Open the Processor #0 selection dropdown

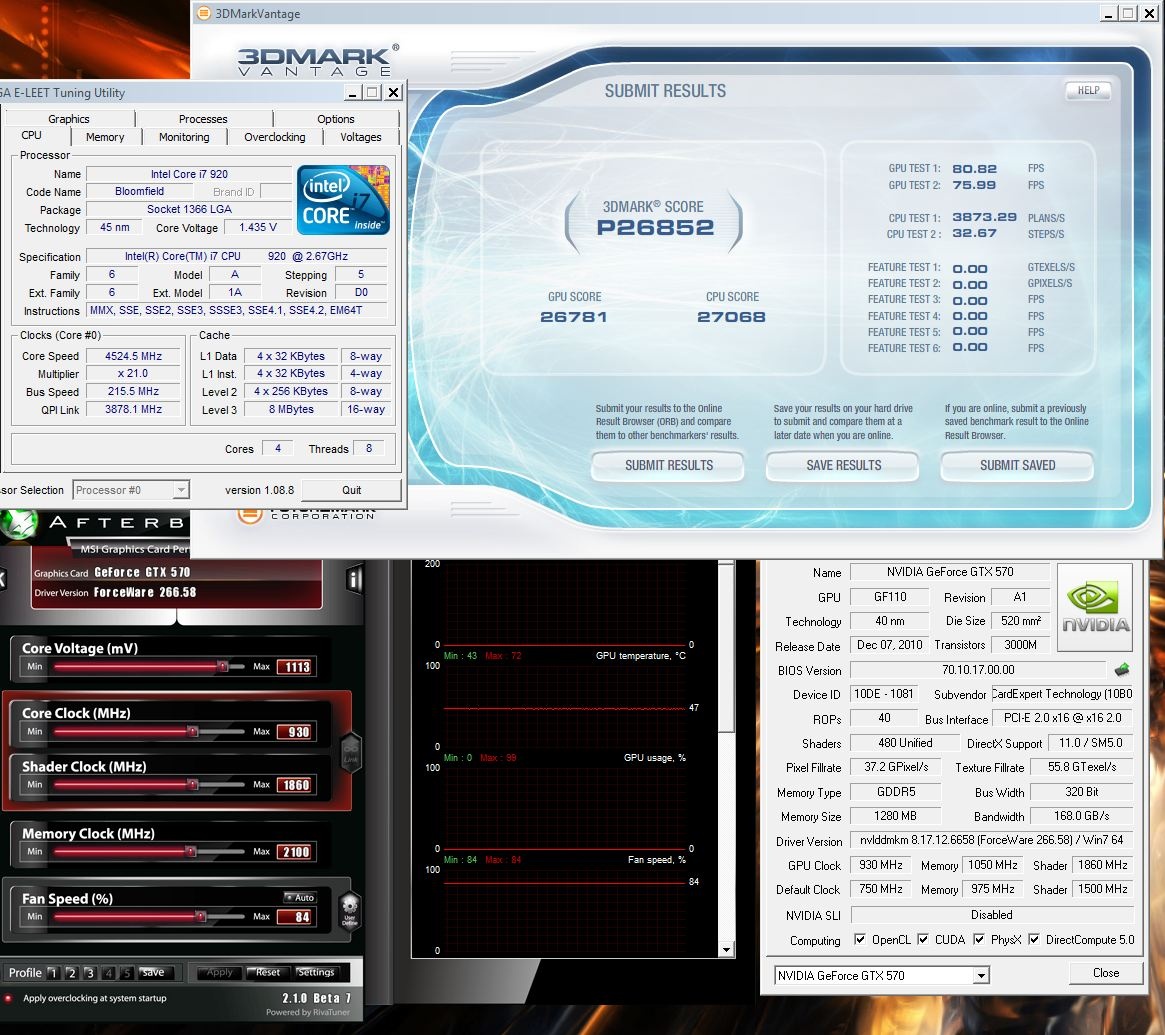click(181, 490)
